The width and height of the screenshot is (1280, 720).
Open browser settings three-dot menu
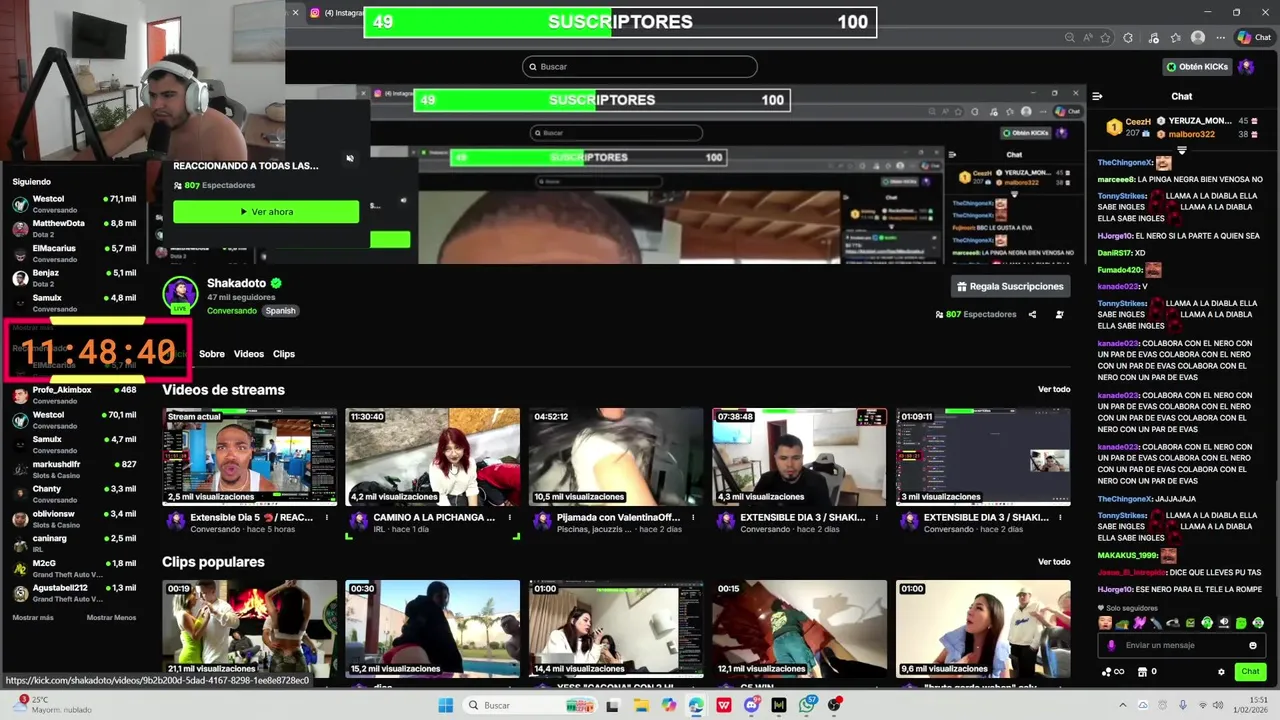point(1221,38)
